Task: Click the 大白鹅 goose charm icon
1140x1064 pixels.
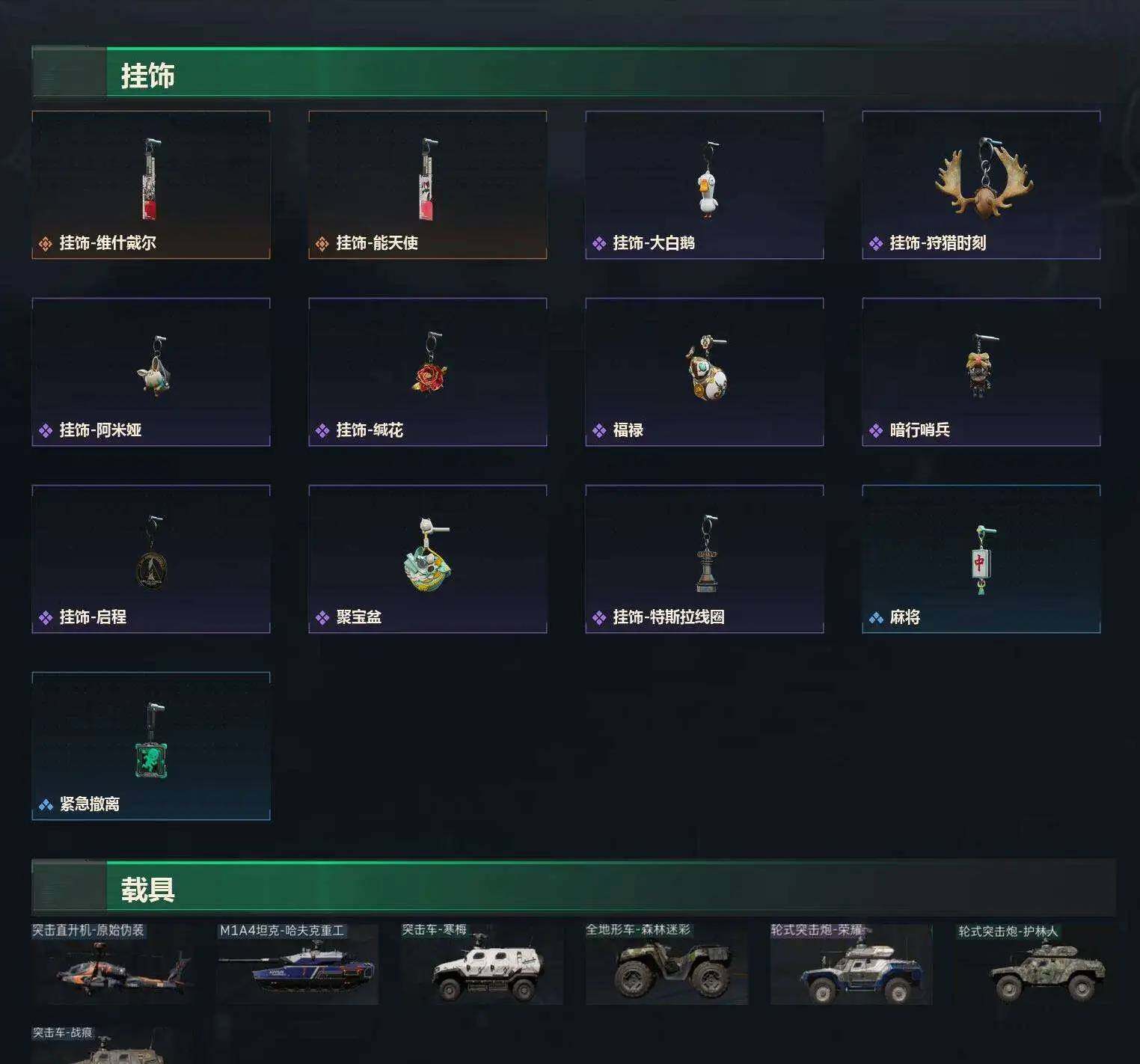Action: click(707, 180)
